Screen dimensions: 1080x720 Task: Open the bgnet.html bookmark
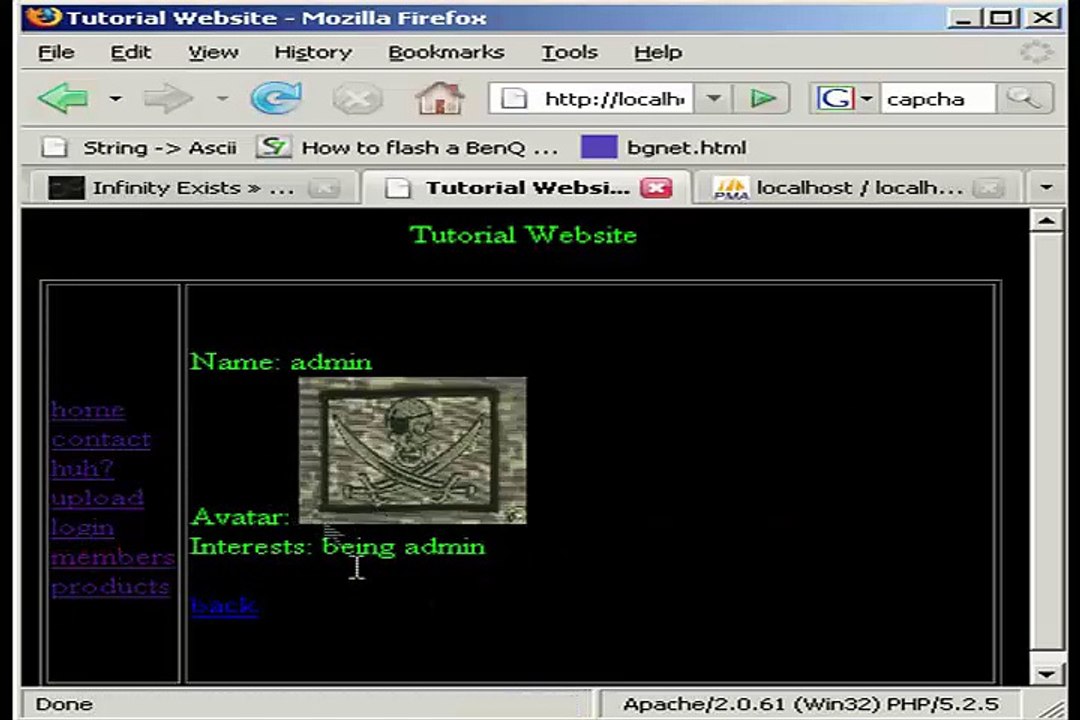pyautogui.click(x=665, y=147)
